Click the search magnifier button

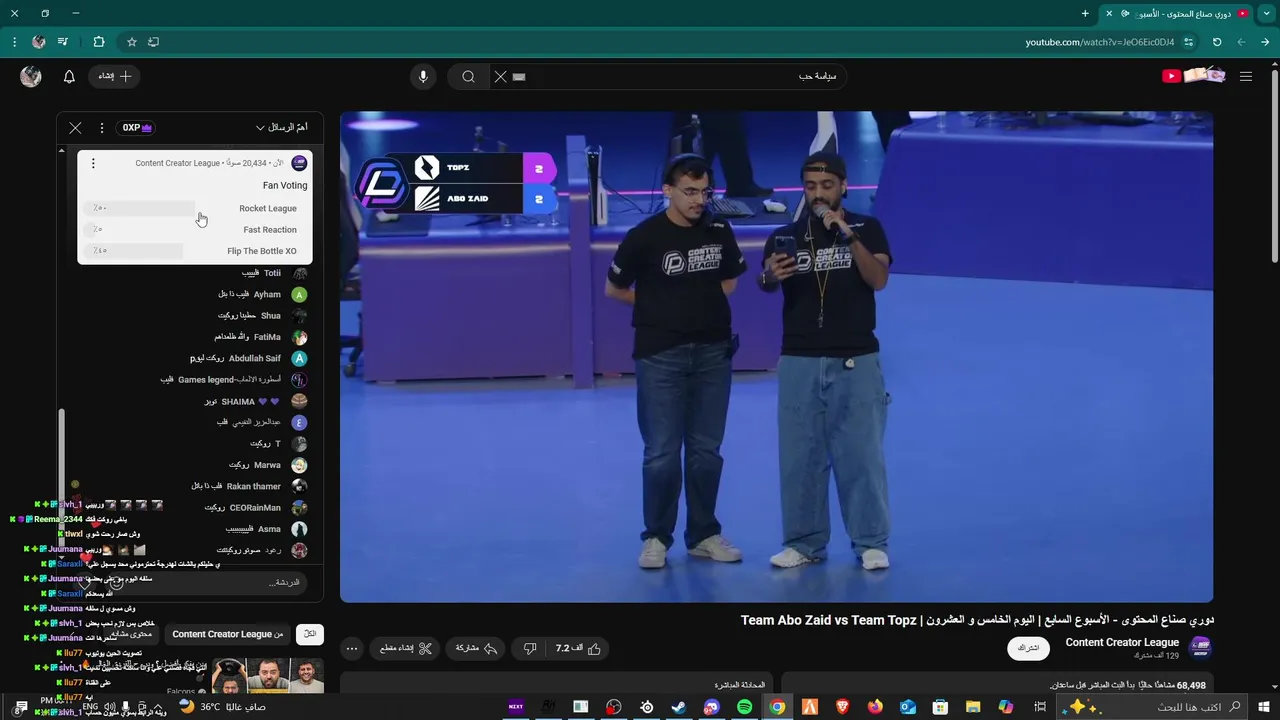(468, 77)
